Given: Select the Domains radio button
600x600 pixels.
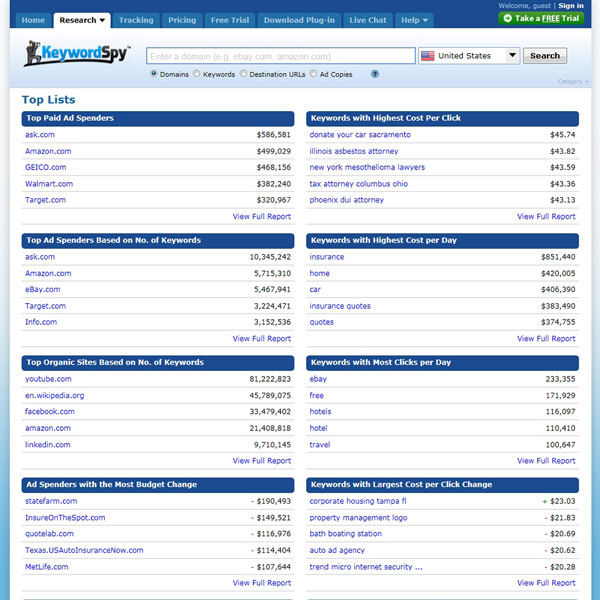Looking at the screenshot, I should coord(154,73).
